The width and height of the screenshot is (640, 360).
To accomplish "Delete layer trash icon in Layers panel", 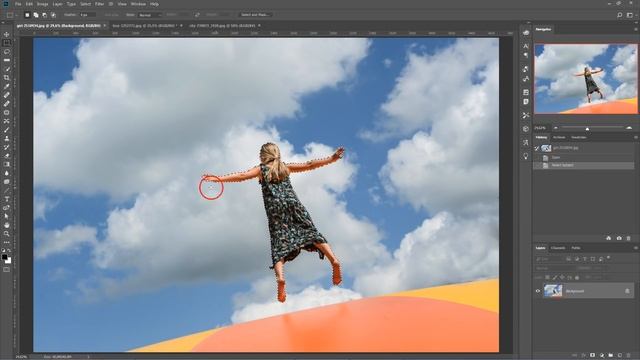I will tap(629, 356).
